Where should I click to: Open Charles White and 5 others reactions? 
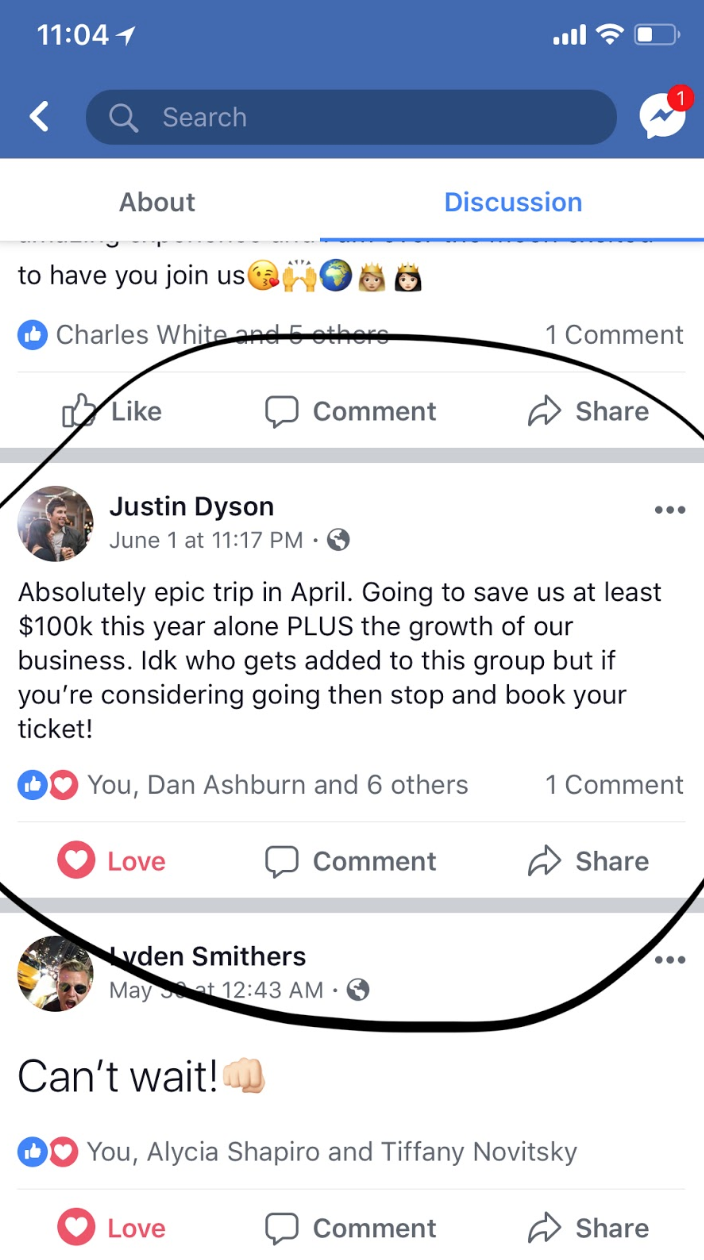(203, 335)
